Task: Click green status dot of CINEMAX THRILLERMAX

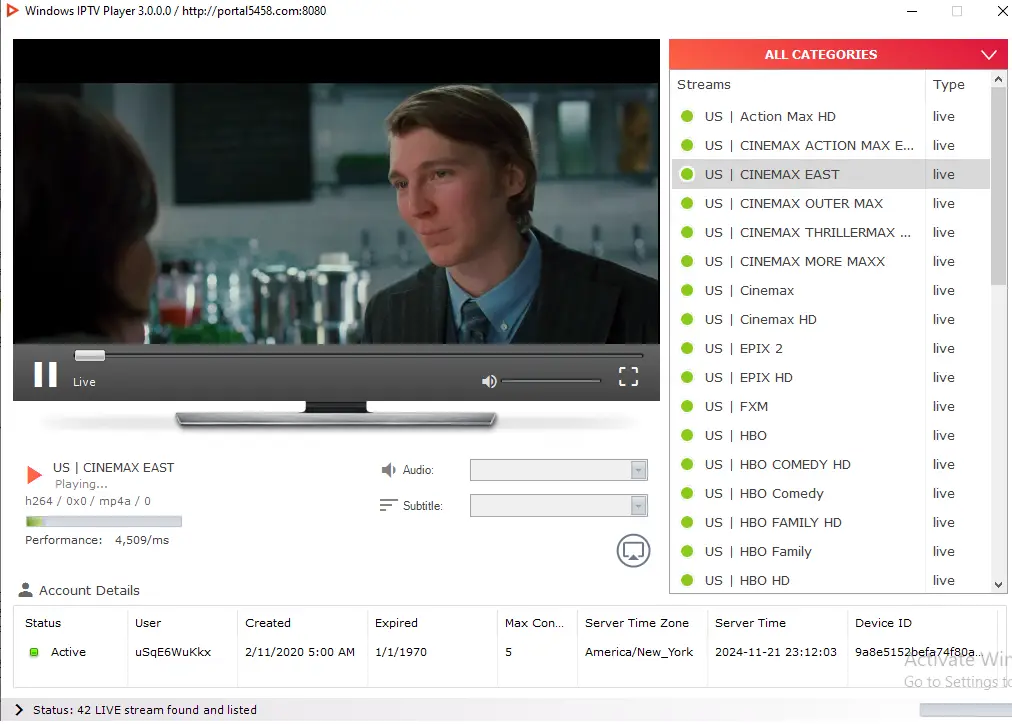Action: click(687, 232)
